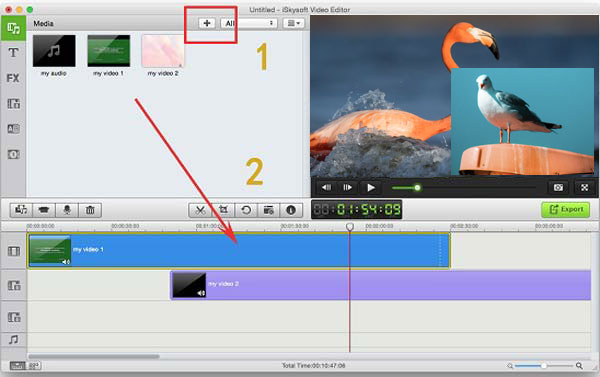The image size is (600, 377).
Task: Click the scissors split tool
Action: click(200, 210)
